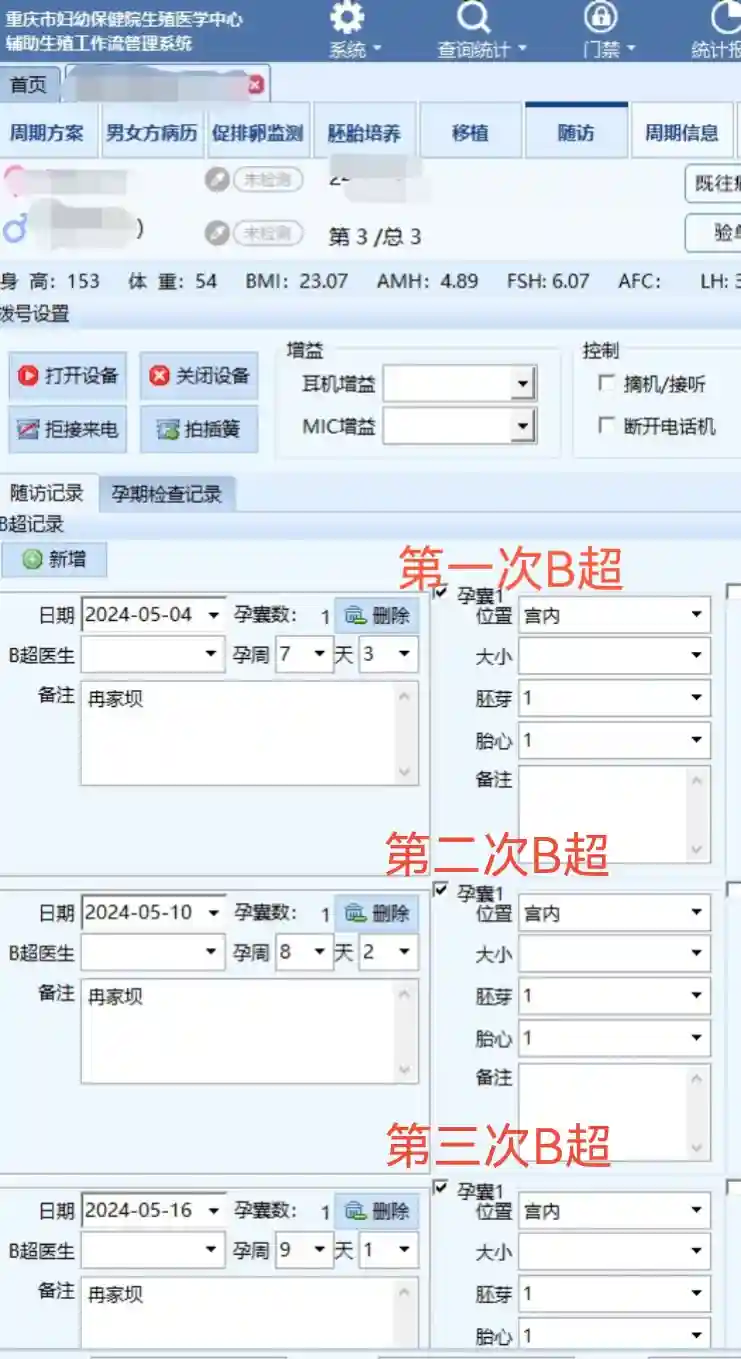Expand the 耳机增益 dropdown
Image resolution: width=741 pixels, height=1359 pixels.
pos(521,383)
